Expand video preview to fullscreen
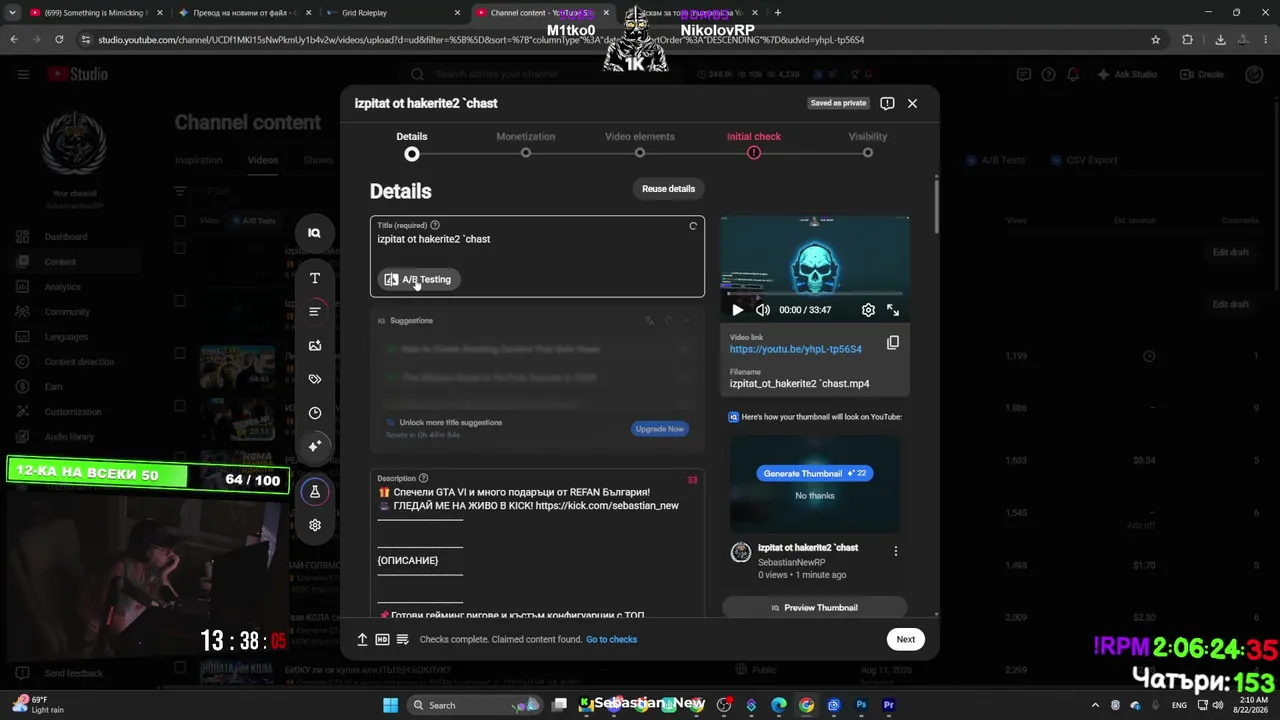The height and width of the screenshot is (720, 1280). coord(893,310)
